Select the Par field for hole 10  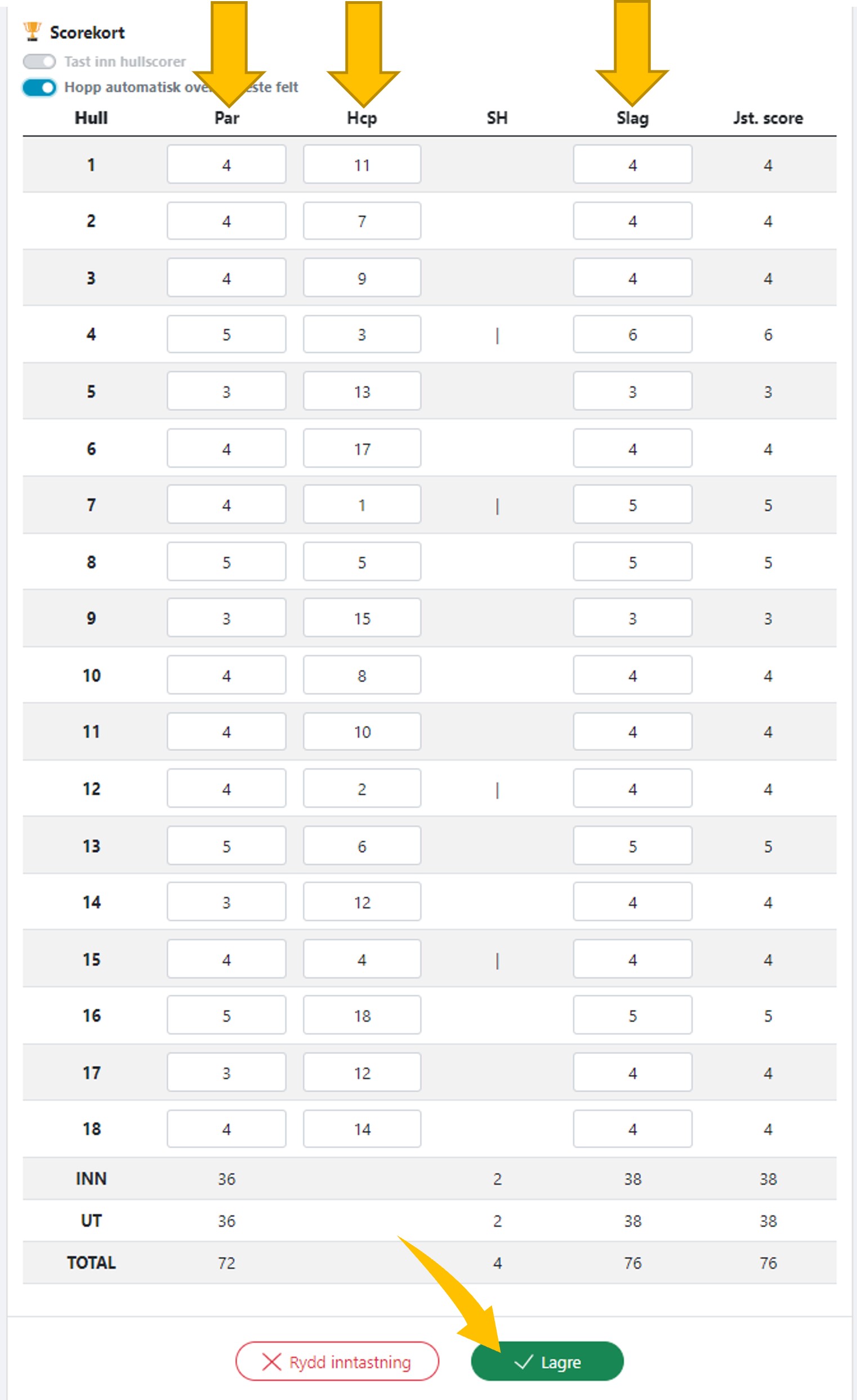226,675
